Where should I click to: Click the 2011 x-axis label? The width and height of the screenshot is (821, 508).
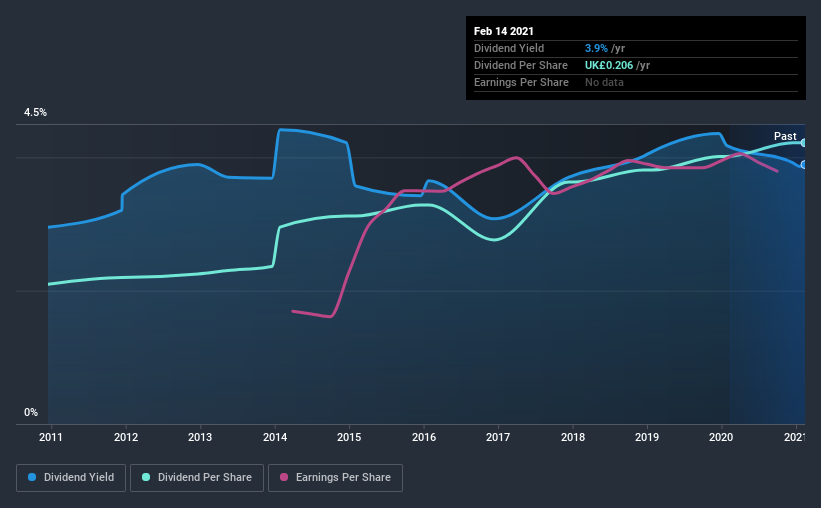coord(51,437)
